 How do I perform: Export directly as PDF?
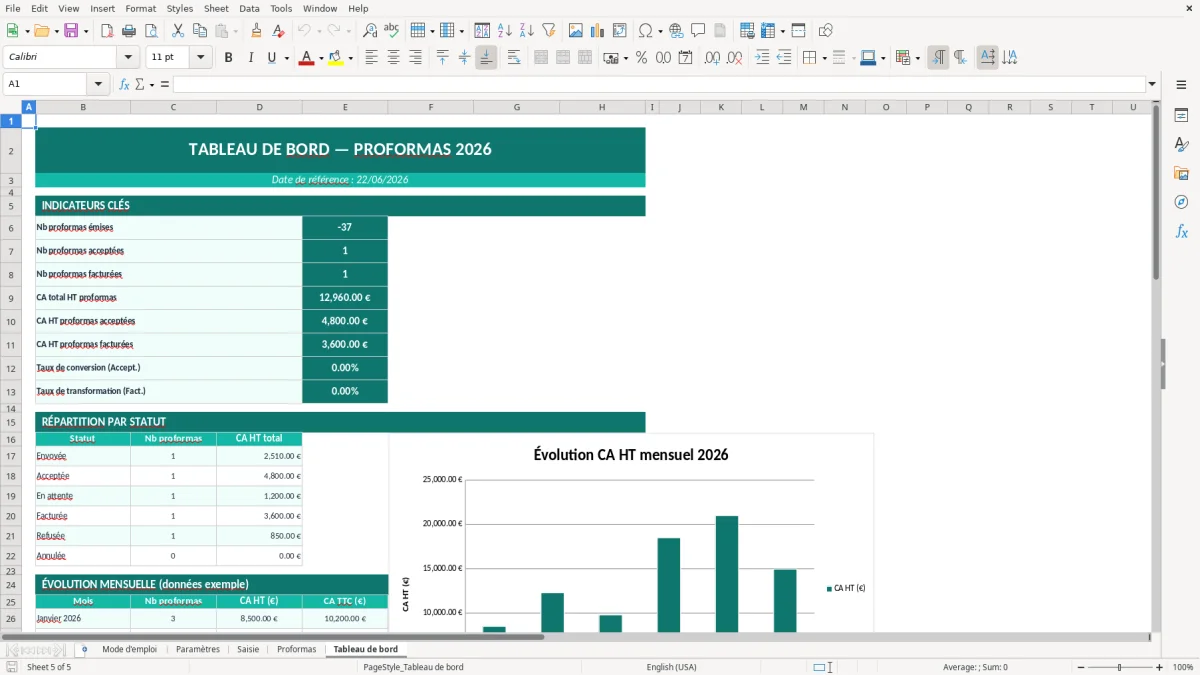pyautogui.click(x=106, y=31)
